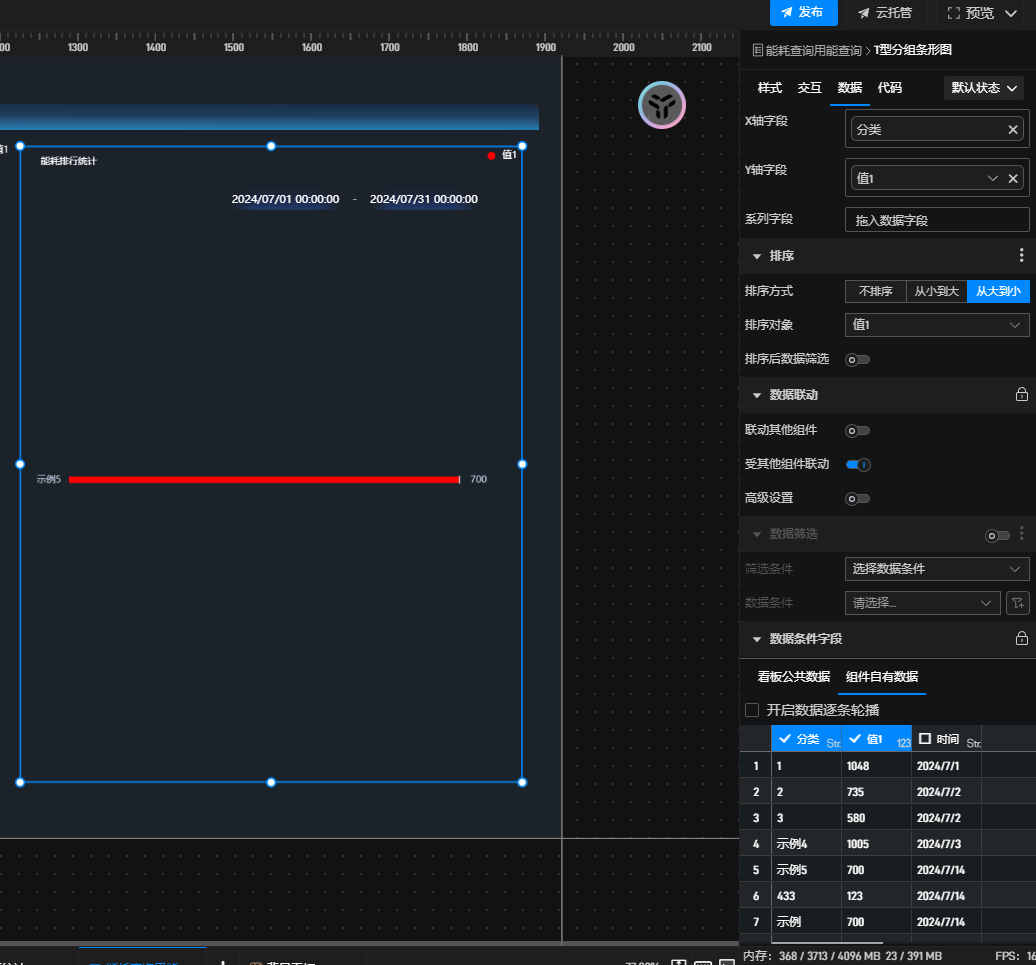This screenshot has width=1036, height=965.
Task: Turn on the 联动其他组件 switch
Action: pyautogui.click(x=858, y=431)
